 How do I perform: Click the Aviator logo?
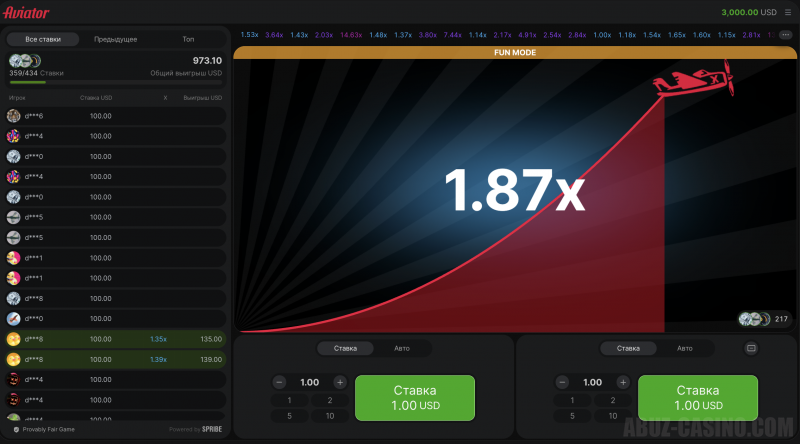(x=26, y=12)
